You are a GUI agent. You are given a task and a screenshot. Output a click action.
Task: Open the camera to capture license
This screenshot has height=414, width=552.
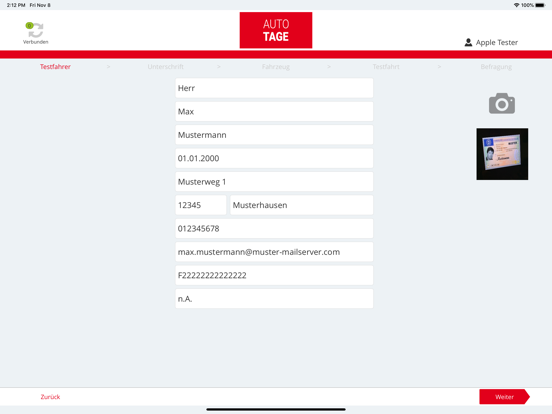tap(502, 104)
